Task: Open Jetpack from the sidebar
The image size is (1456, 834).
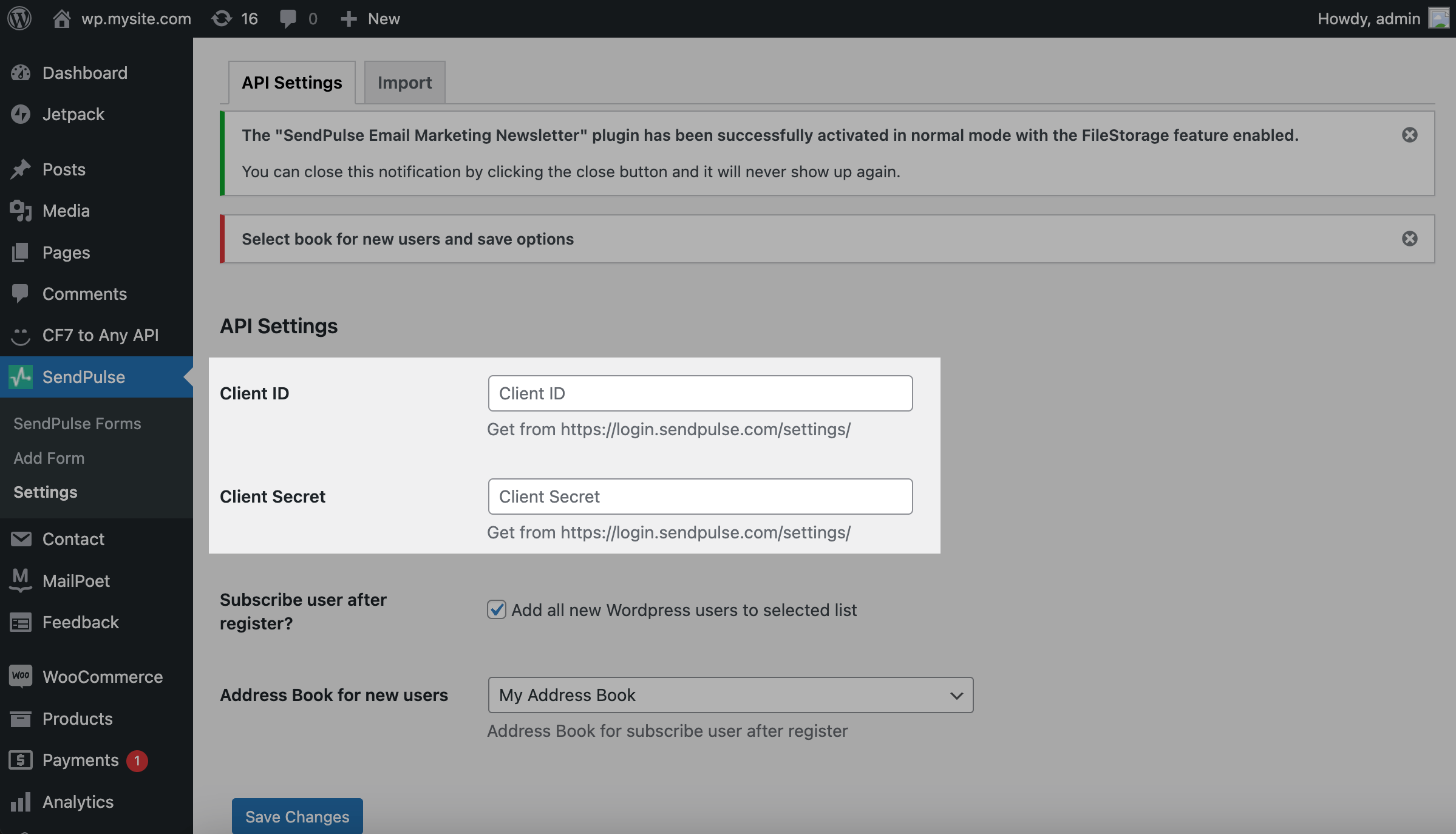Action: pos(73,114)
